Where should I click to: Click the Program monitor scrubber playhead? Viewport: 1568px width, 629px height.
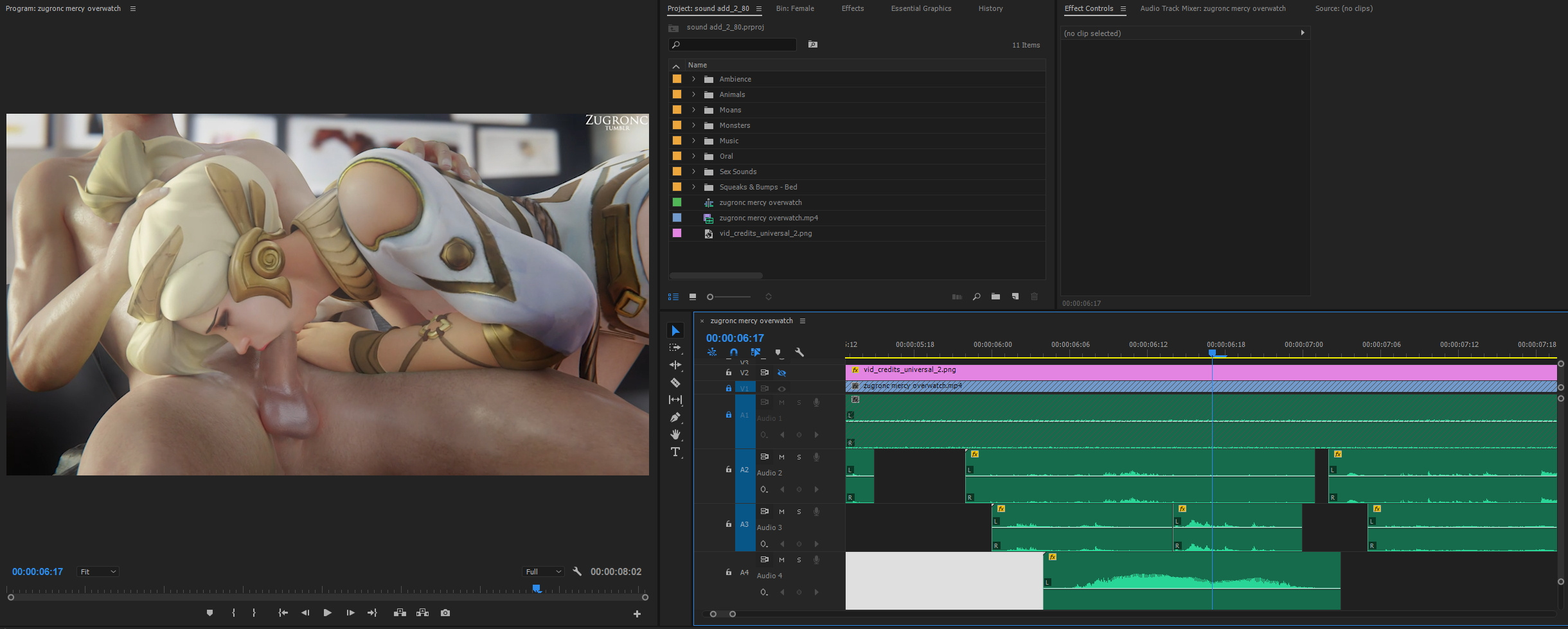coord(537,589)
